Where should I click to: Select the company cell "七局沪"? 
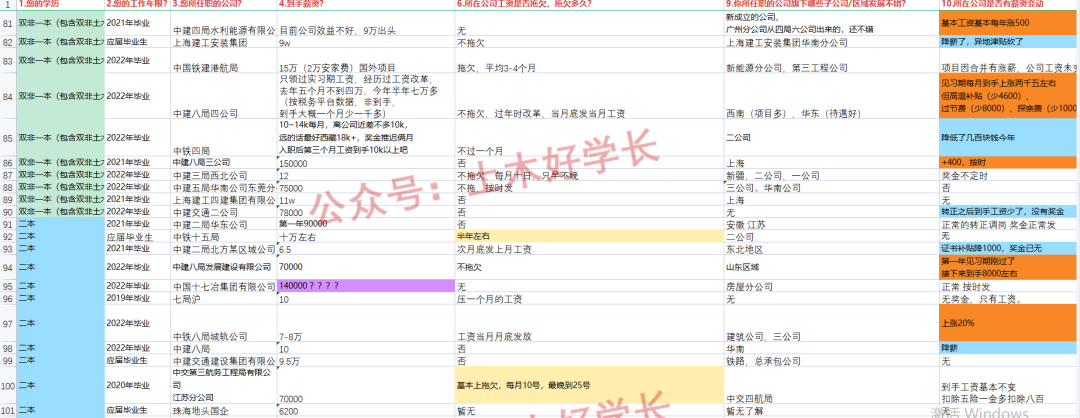[224, 298]
